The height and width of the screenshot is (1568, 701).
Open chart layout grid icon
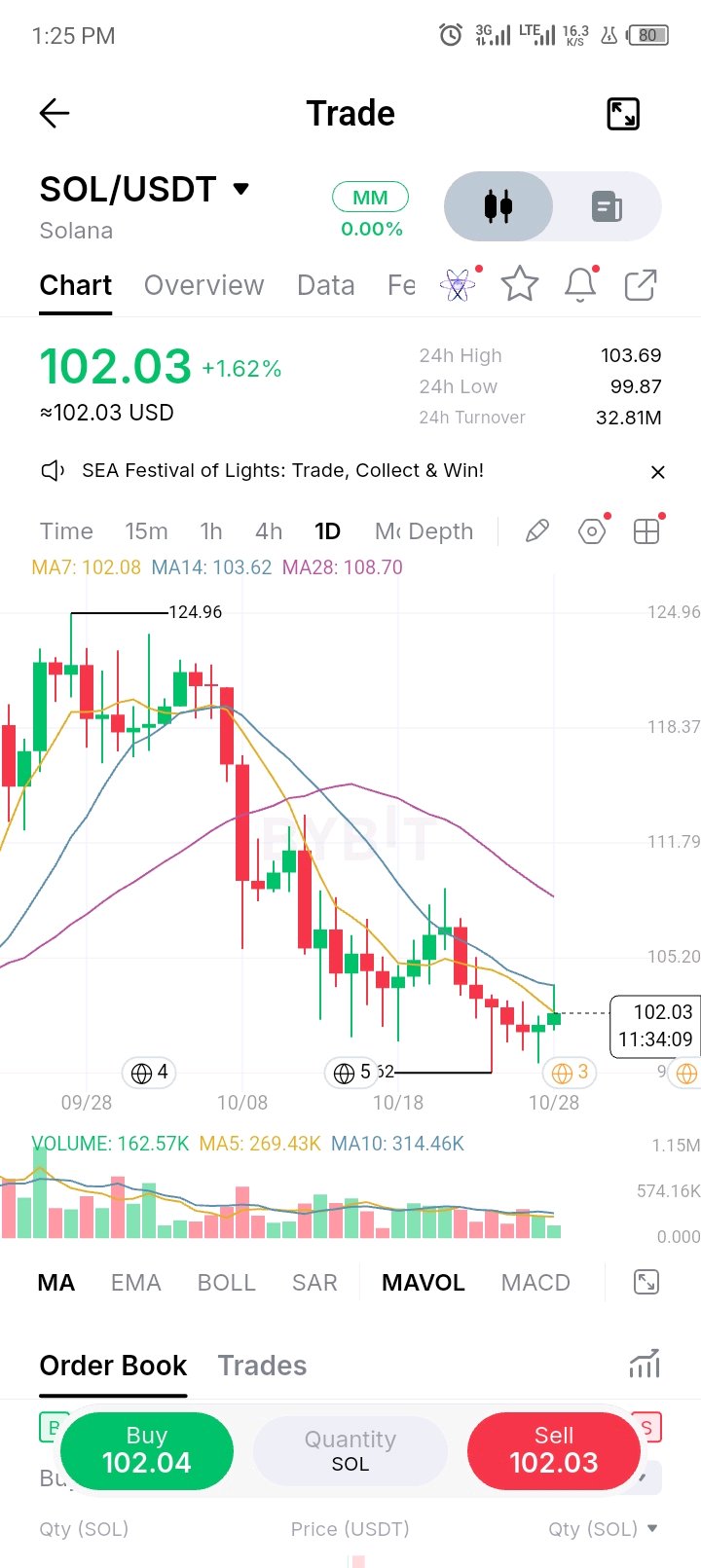pyautogui.click(x=646, y=530)
